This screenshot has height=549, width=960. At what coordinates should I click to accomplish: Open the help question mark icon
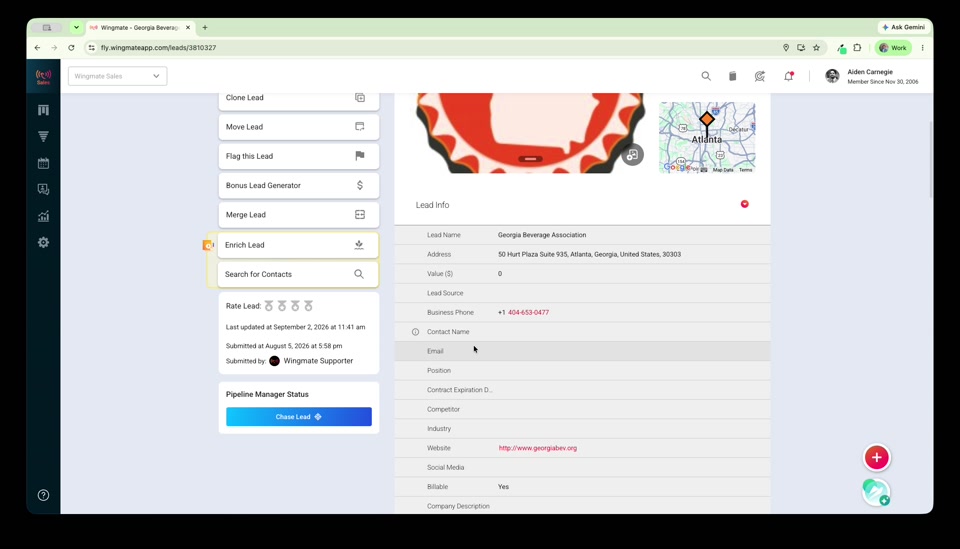coord(43,495)
